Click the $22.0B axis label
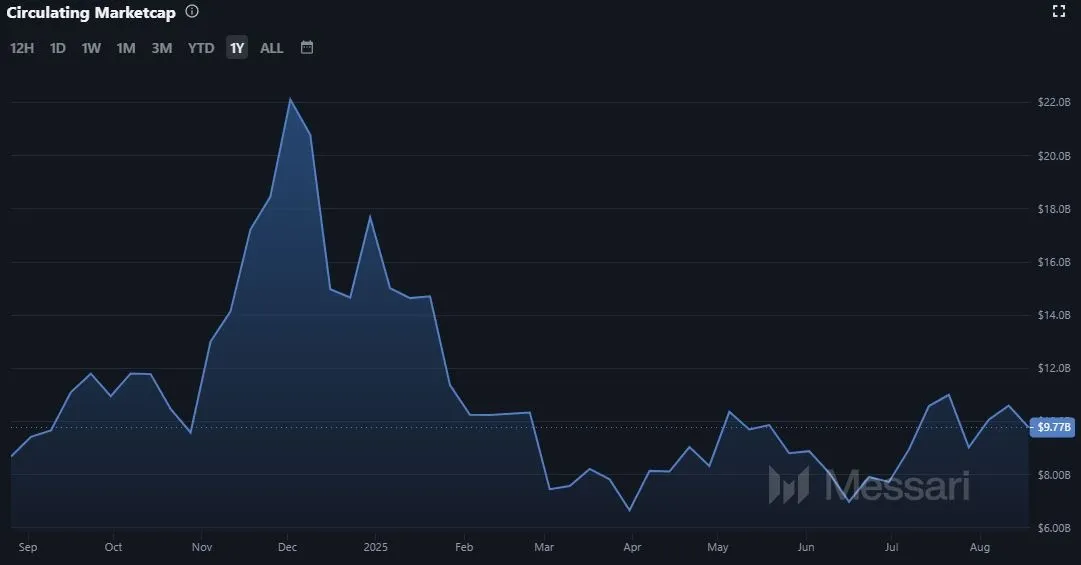Screen dimensions: 1081x565 tap(1054, 102)
